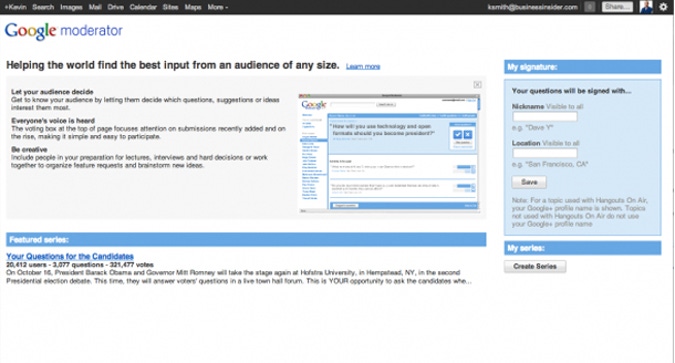Go to Search in top bar

click(43, 7)
